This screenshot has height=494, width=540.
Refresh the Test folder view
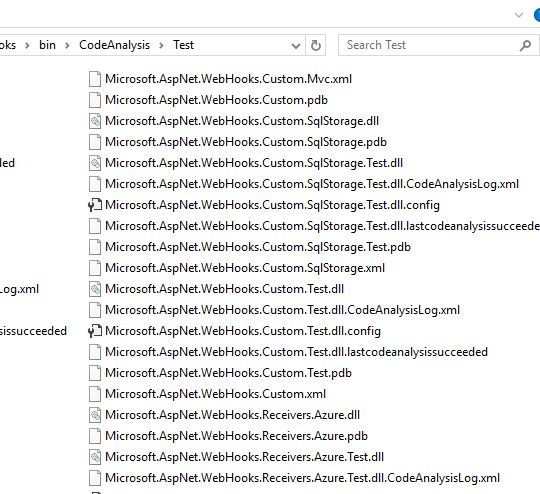click(x=315, y=45)
